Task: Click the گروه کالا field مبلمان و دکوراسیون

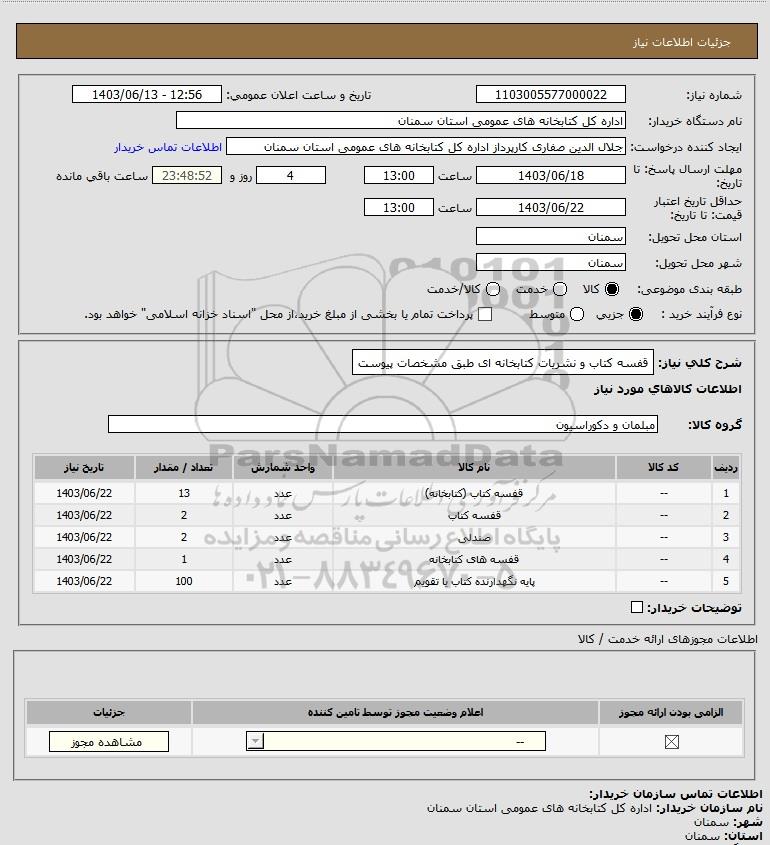Action: pyautogui.click(x=383, y=424)
